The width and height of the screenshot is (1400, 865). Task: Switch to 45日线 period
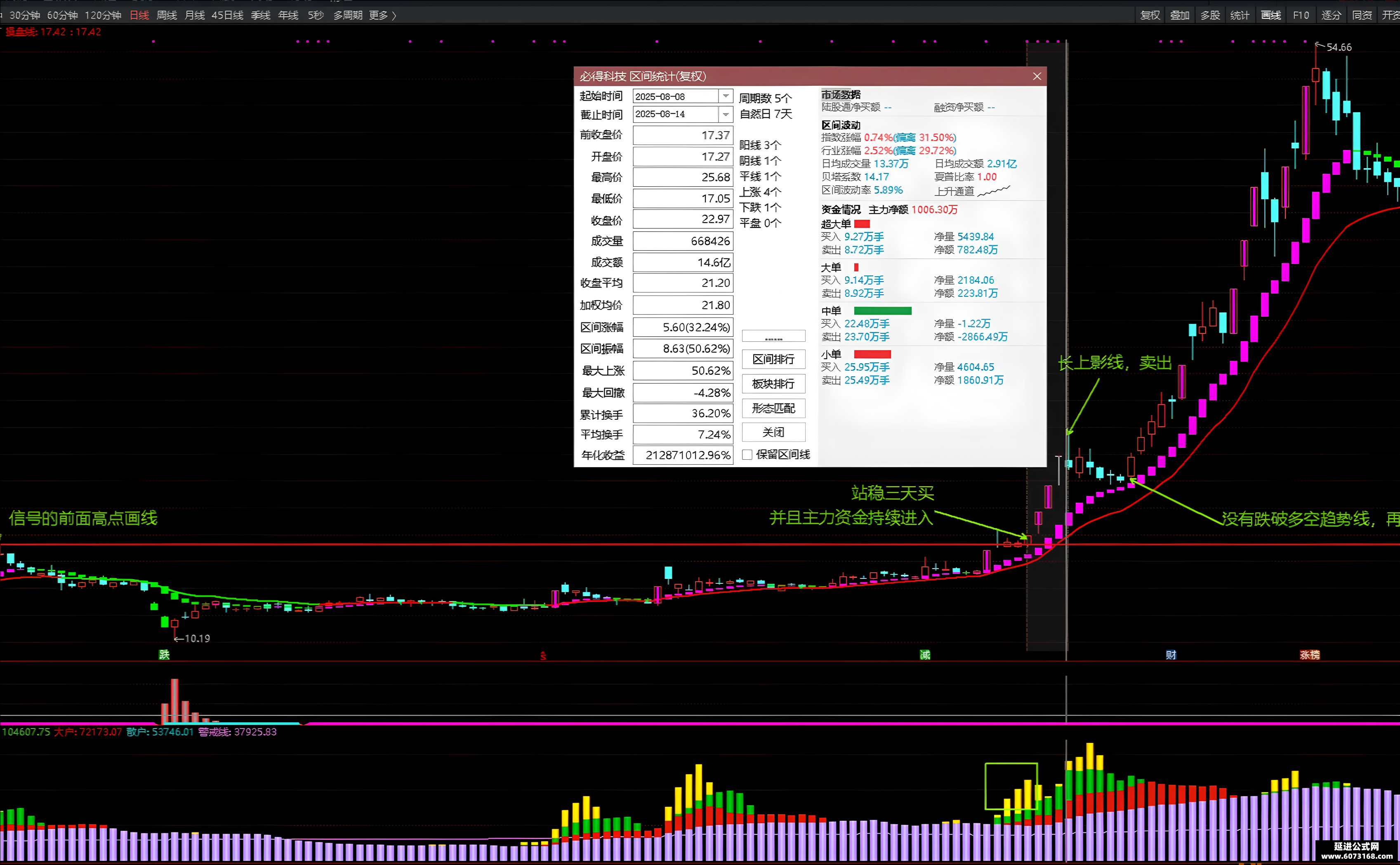pos(227,15)
